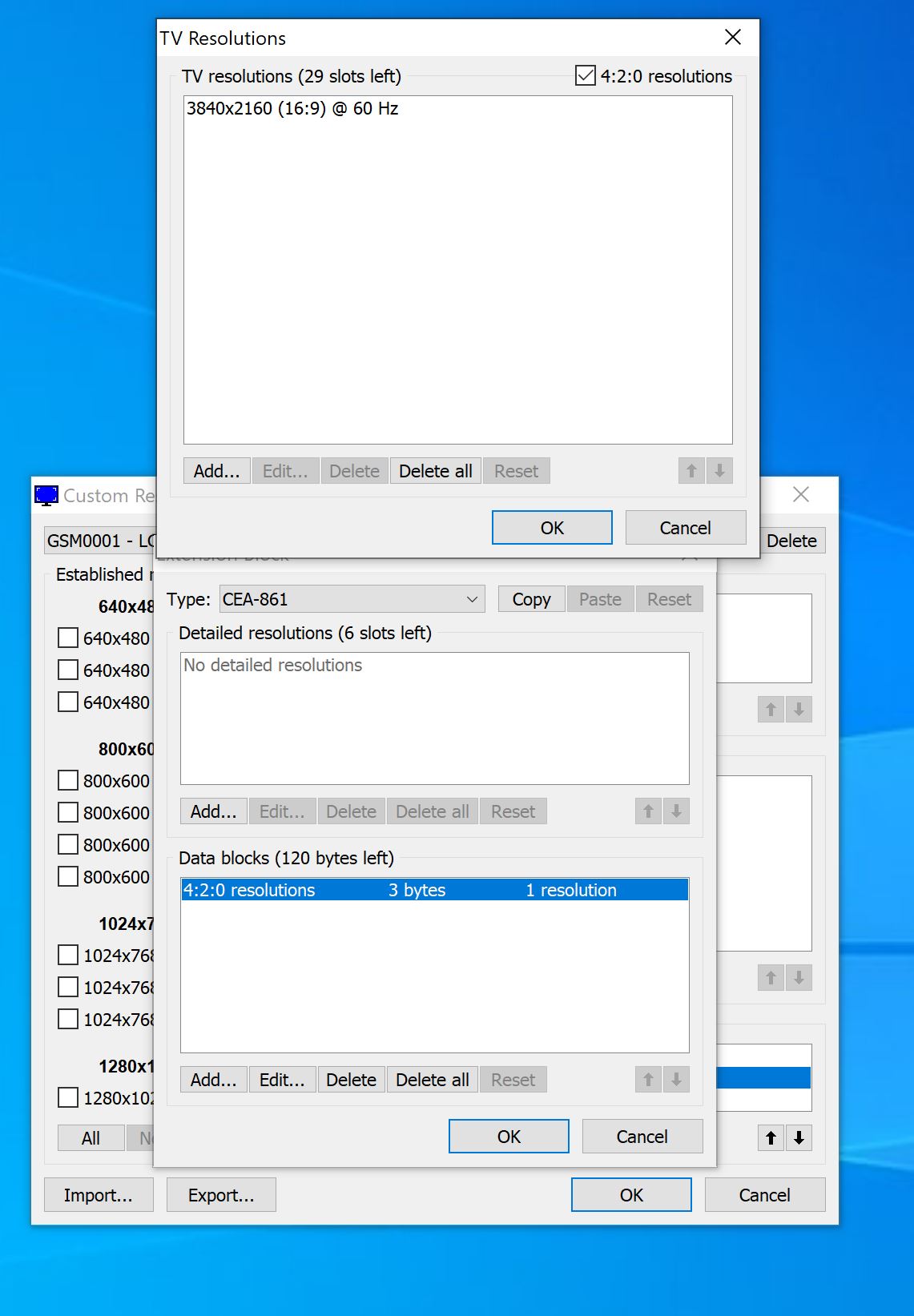Click the move-down arrow in TV Resolutions dialog
Viewport: 914px width, 1316px height.
click(x=719, y=471)
